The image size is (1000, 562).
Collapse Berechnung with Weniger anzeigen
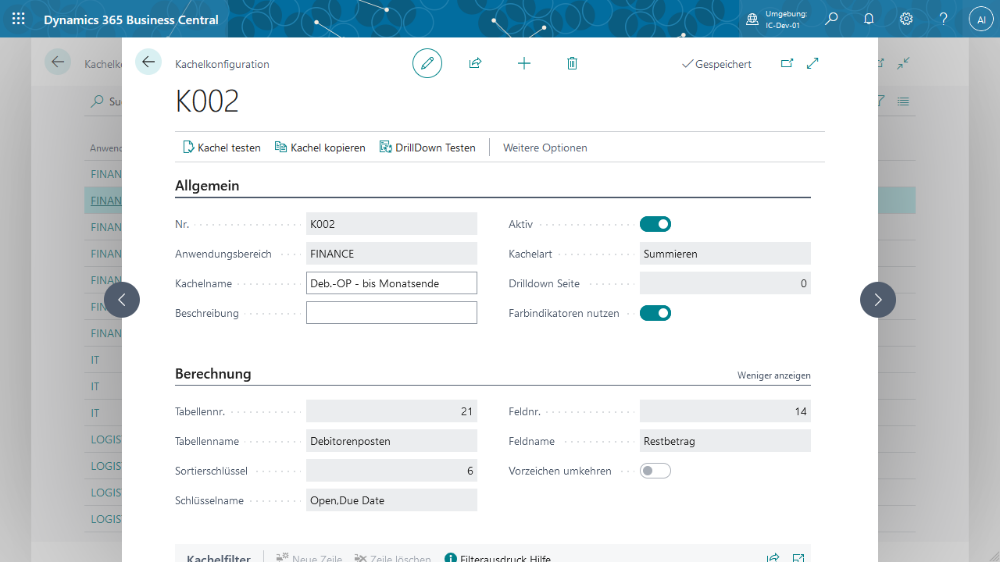coord(773,376)
